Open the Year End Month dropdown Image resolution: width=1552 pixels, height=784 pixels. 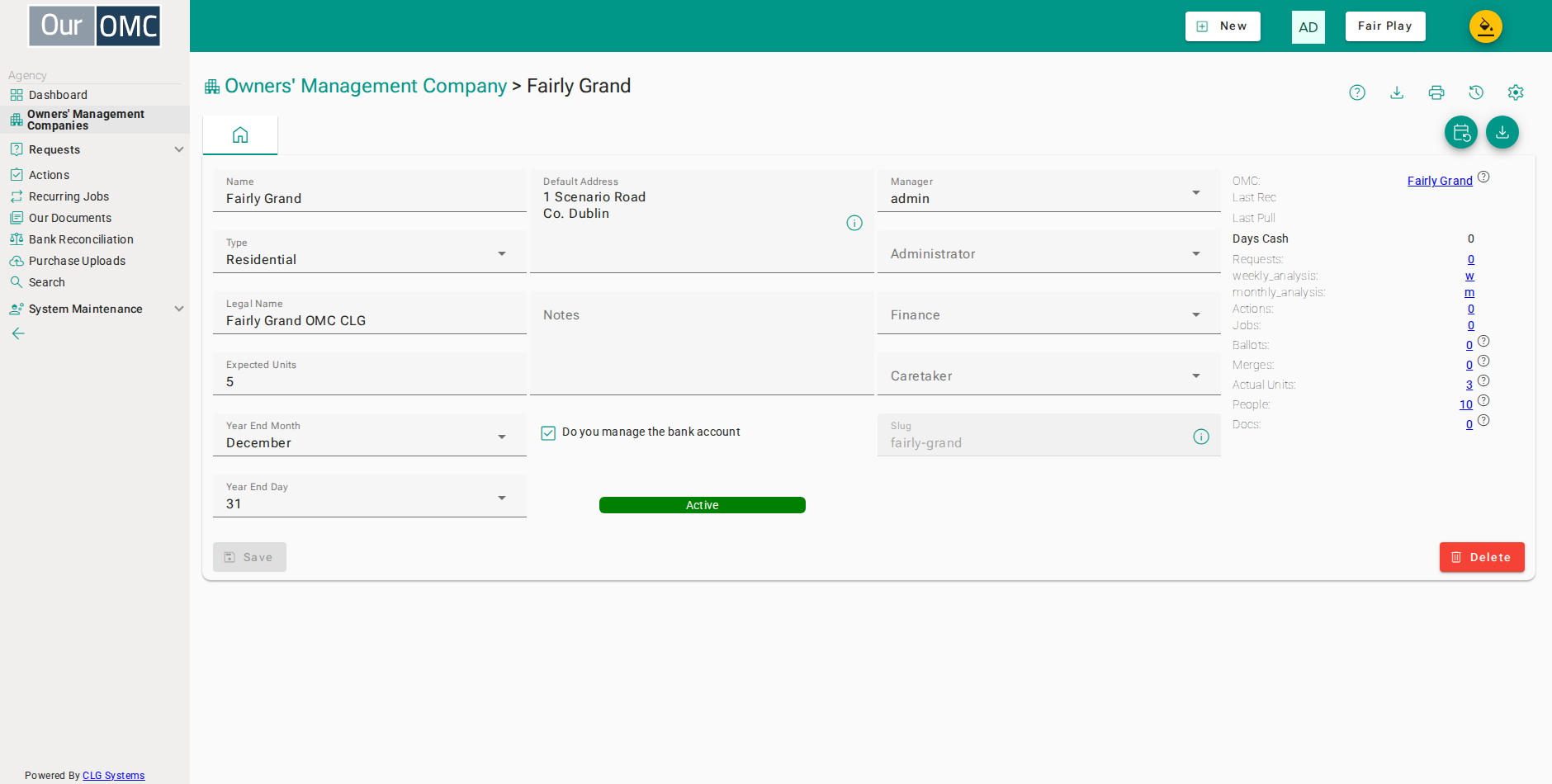[x=370, y=435]
